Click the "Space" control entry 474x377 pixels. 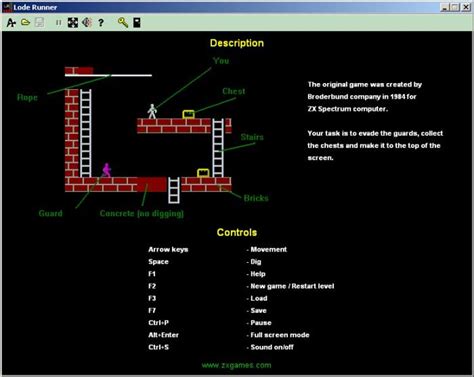pyautogui.click(x=158, y=262)
